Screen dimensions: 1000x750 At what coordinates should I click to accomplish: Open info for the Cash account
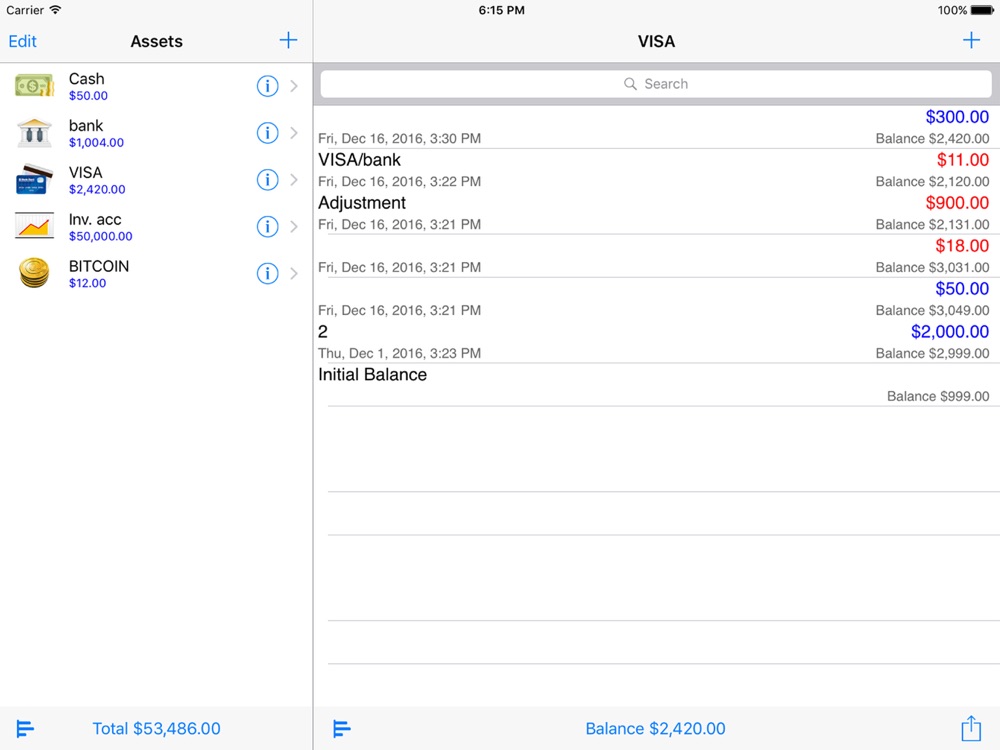point(267,85)
